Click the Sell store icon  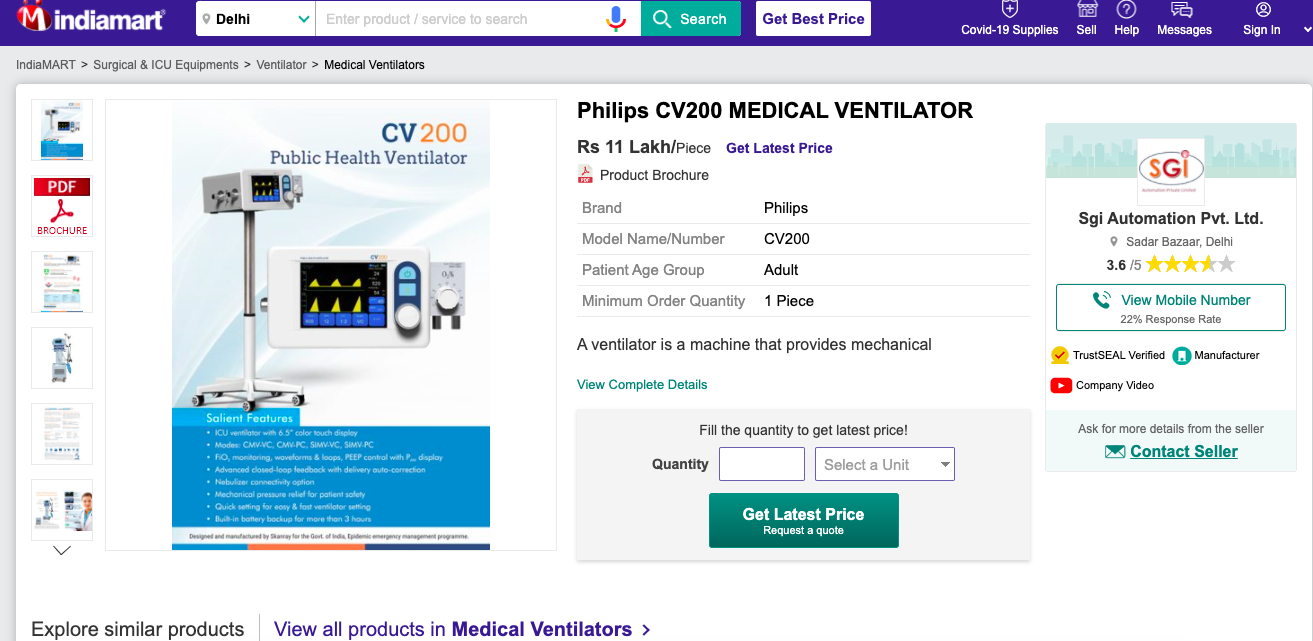pyautogui.click(x=1087, y=10)
